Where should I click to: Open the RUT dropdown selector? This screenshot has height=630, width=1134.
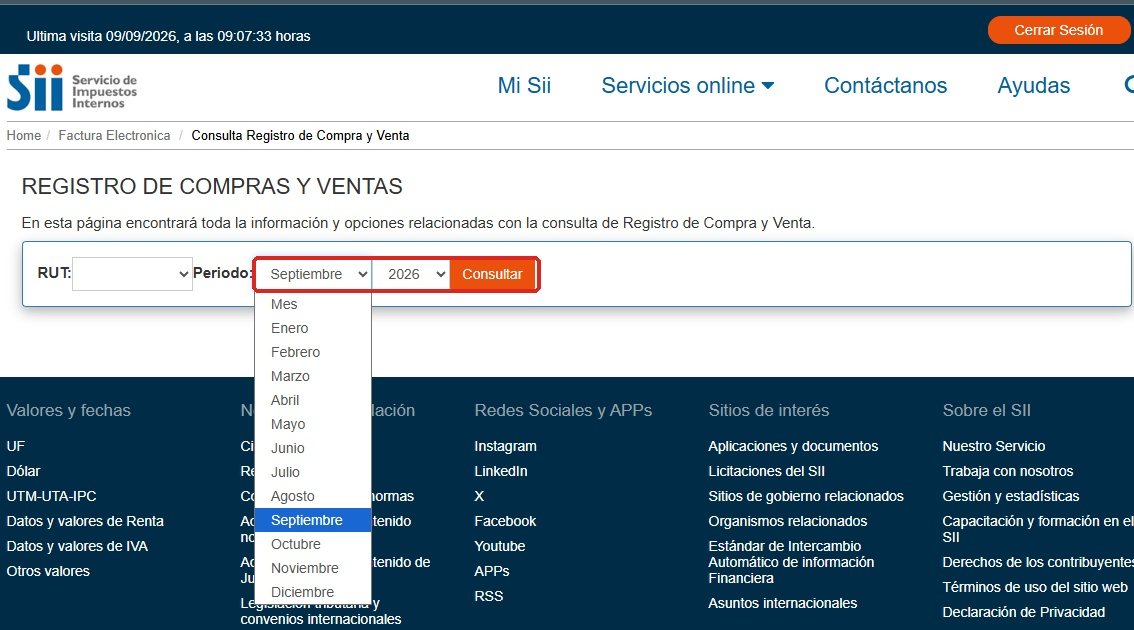[x=132, y=274]
